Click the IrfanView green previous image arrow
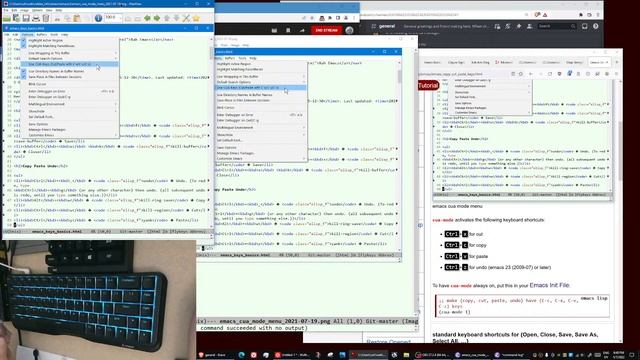The width and height of the screenshot is (640, 360). (147, 18)
